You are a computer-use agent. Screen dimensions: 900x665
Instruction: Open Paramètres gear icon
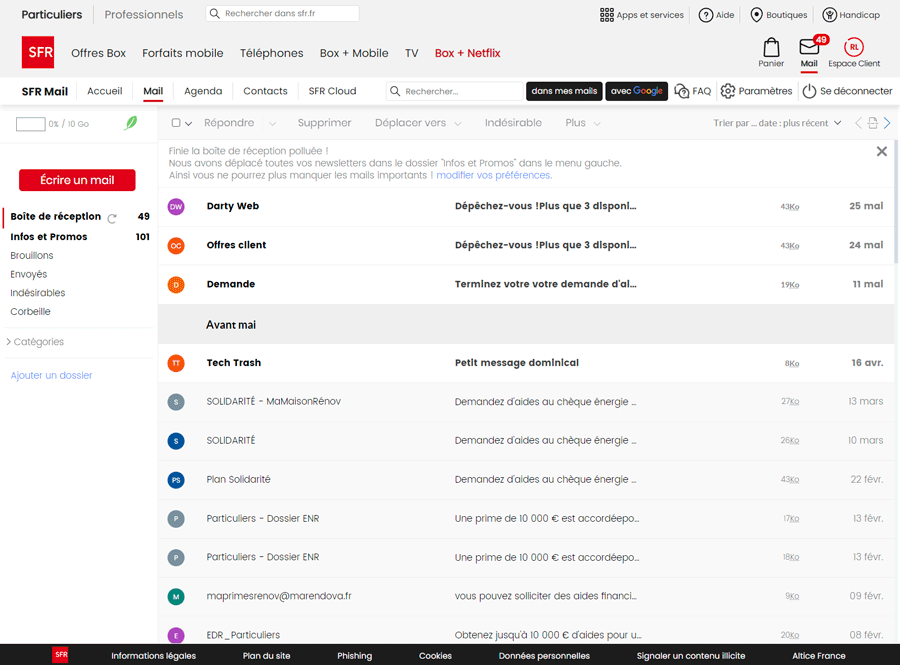(728, 91)
